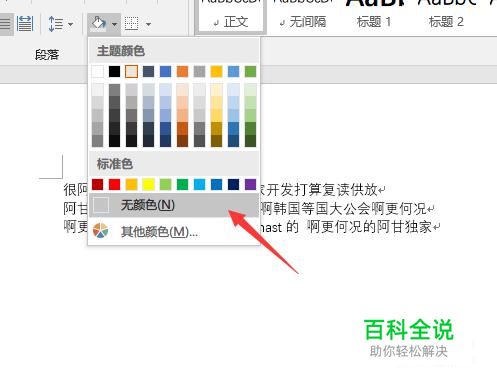
Task: Pick the gray swatch in theme colors top row
Action: 199,71
